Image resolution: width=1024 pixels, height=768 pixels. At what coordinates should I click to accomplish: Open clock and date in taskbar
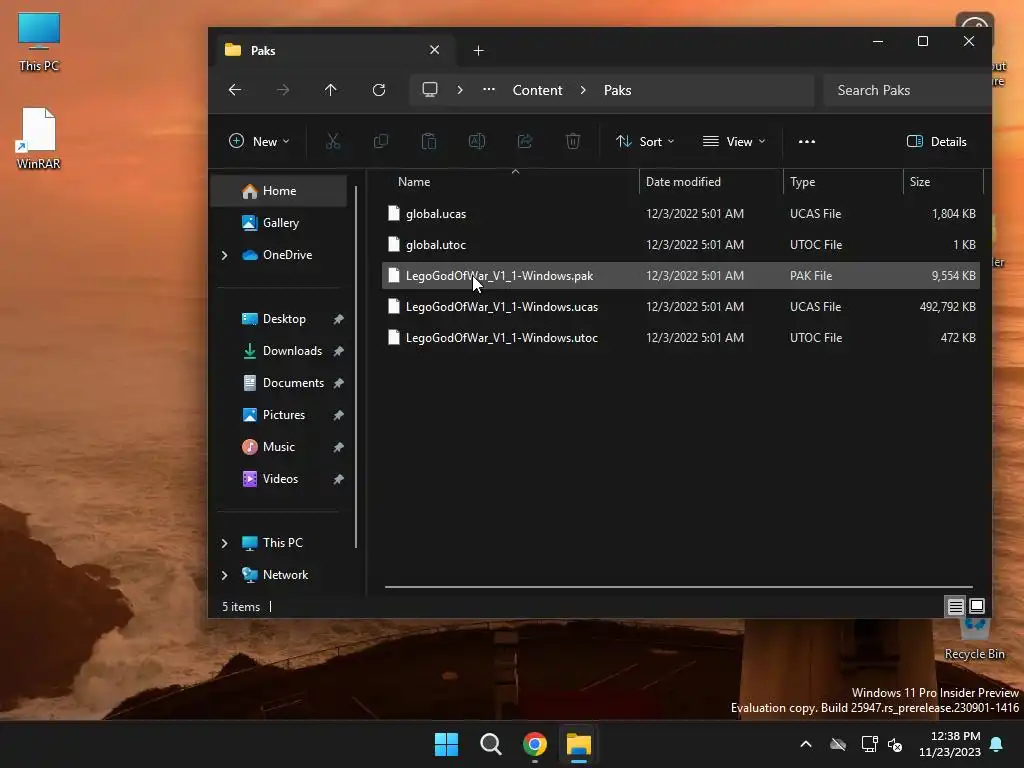pyautogui.click(x=950, y=744)
